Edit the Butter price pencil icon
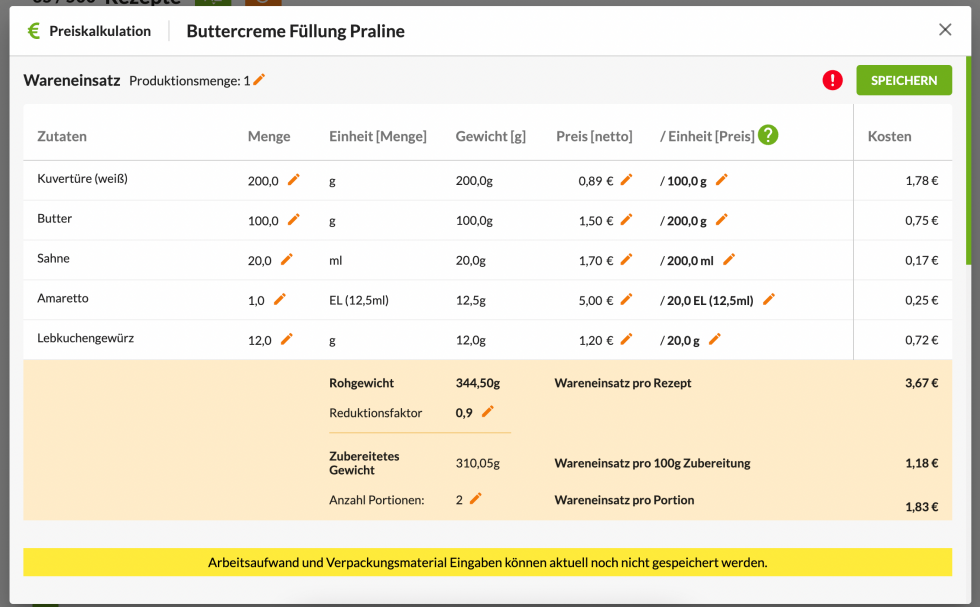 pyautogui.click(x=626, y=220)
